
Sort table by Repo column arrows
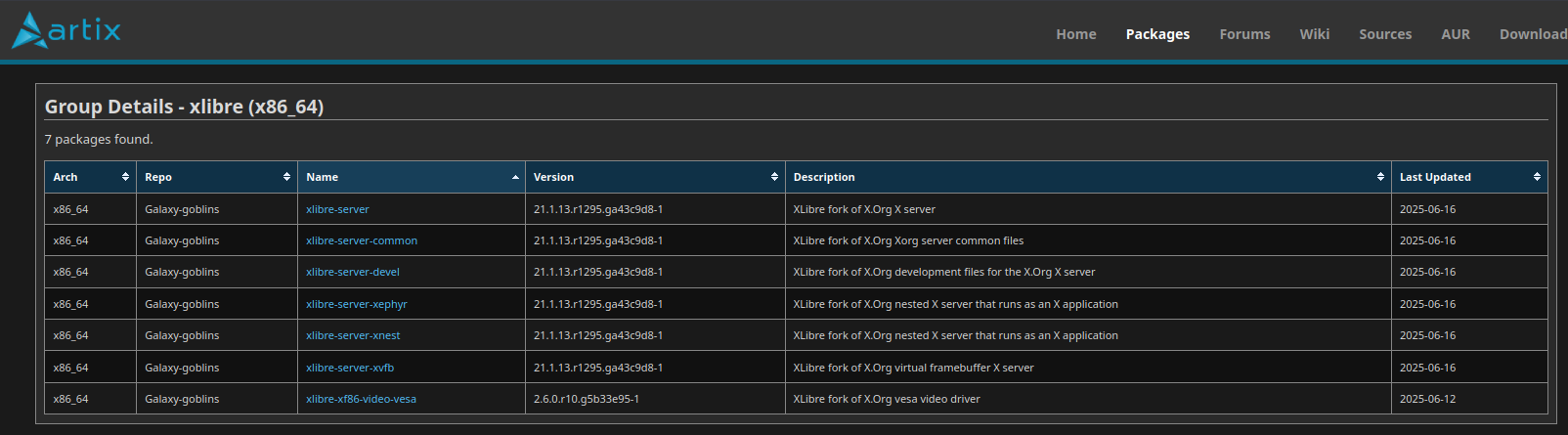coord(286,177)
